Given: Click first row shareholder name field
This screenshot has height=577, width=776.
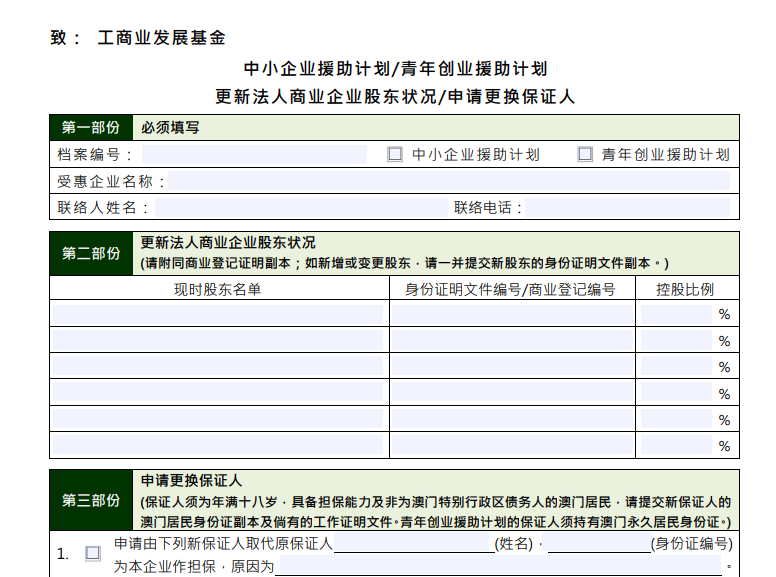Looking at the screenshot, I should click(x=218, y=314).
